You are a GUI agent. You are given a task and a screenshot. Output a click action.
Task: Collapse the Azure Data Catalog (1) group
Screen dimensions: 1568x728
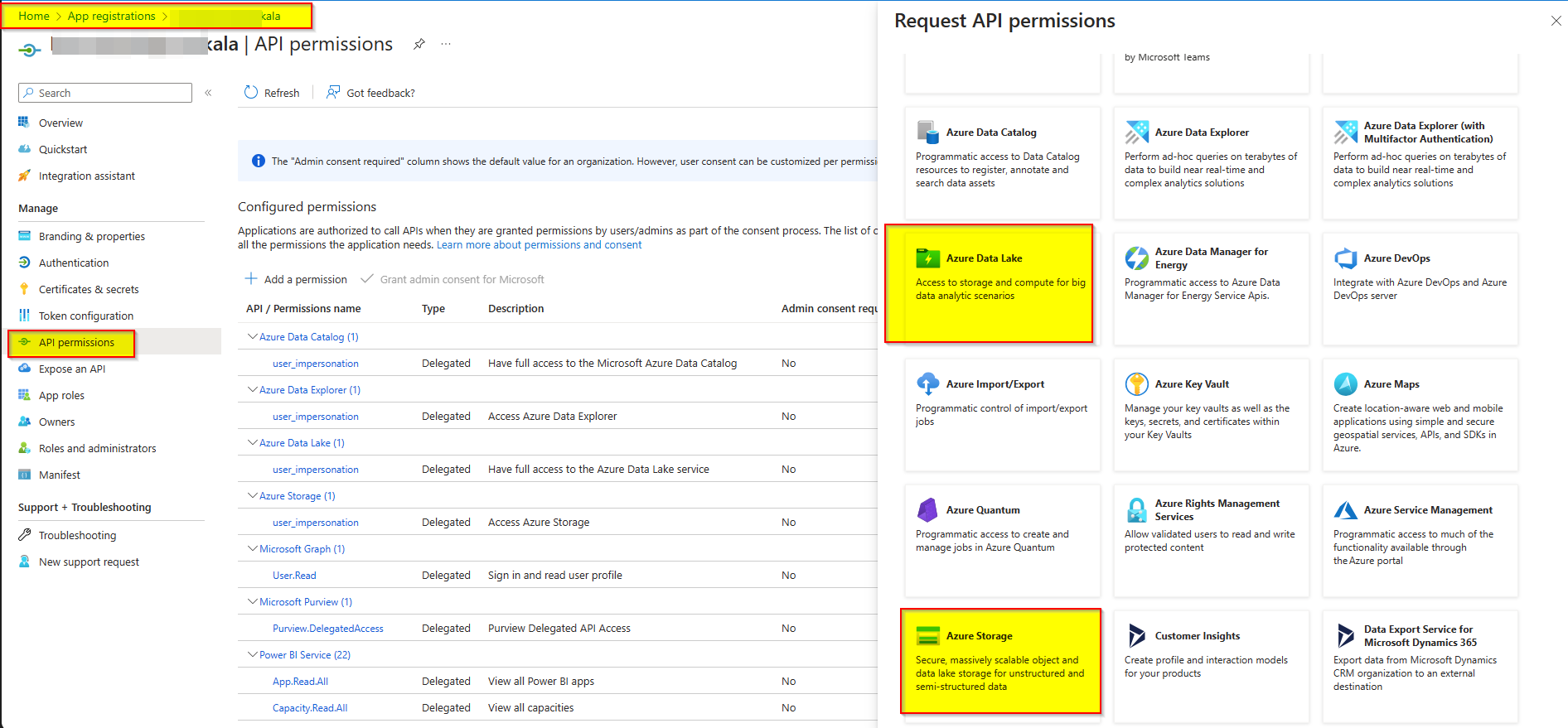coord(253,336)
